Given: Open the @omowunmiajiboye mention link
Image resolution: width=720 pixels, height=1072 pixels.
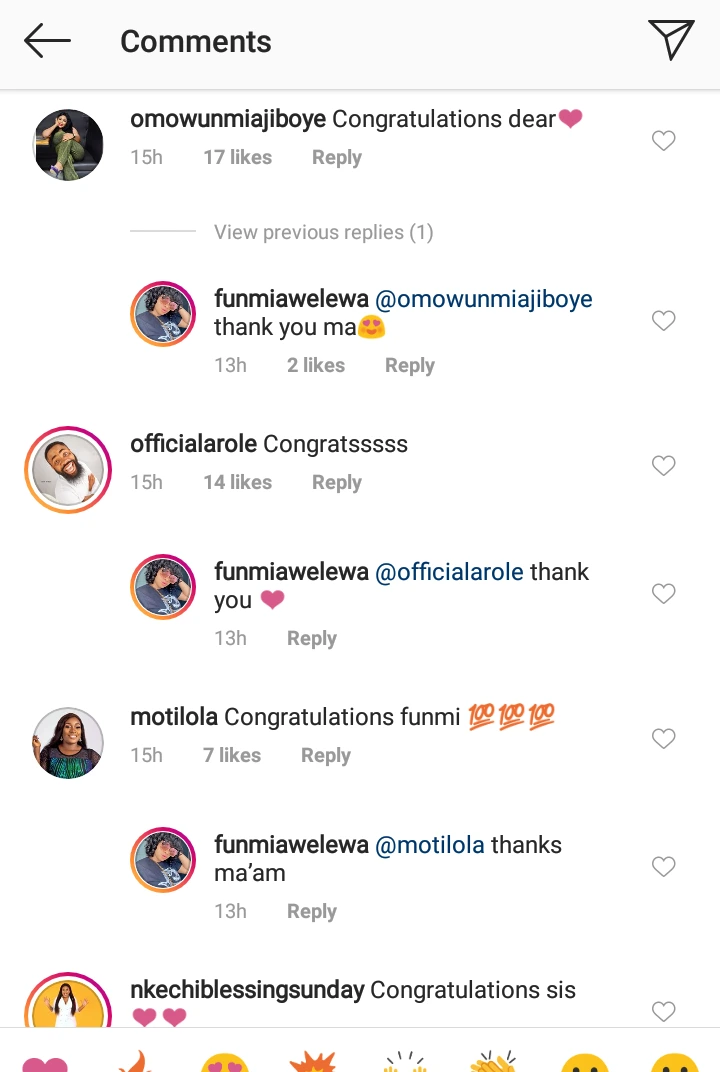Looking at the screenshot, I should pyautogui.click(x=483, y=299).
